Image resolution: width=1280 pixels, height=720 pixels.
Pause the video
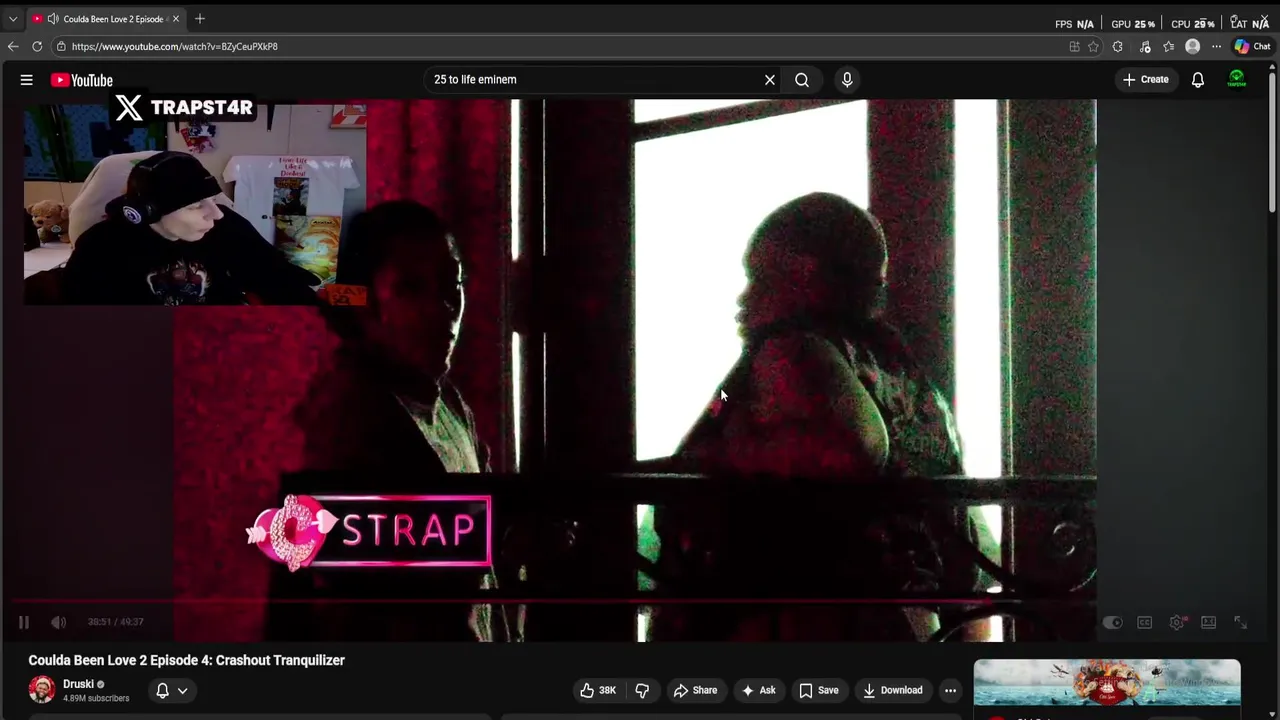click(24, 622)
